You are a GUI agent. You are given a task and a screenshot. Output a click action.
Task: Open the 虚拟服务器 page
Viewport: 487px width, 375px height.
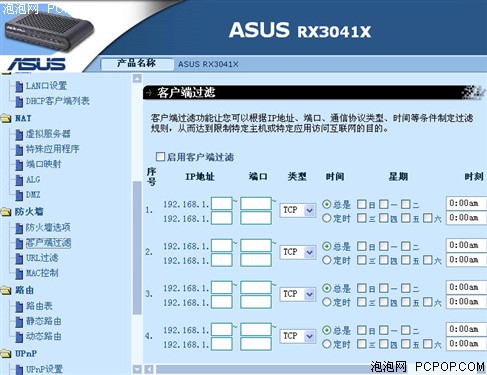click(48, 134)
